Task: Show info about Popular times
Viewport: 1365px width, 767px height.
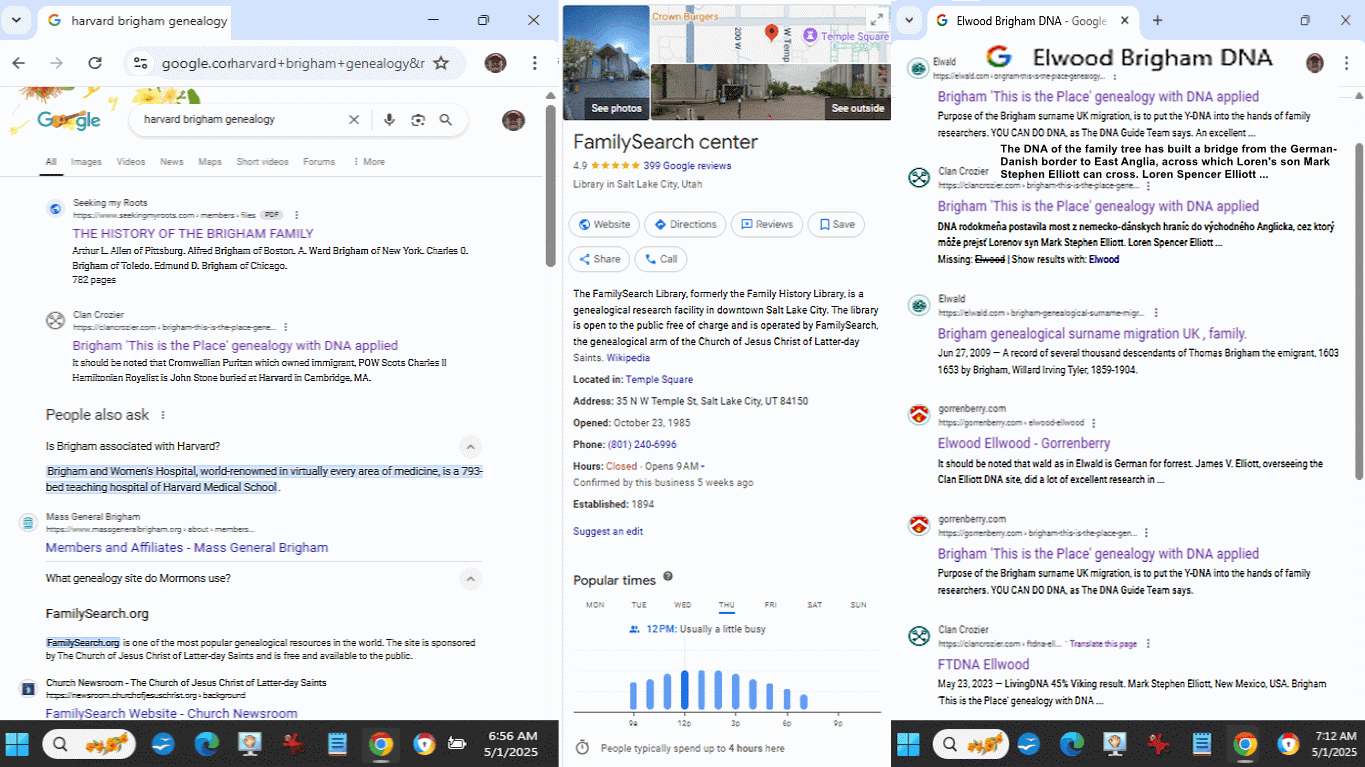Action: [x=668, y=576]
